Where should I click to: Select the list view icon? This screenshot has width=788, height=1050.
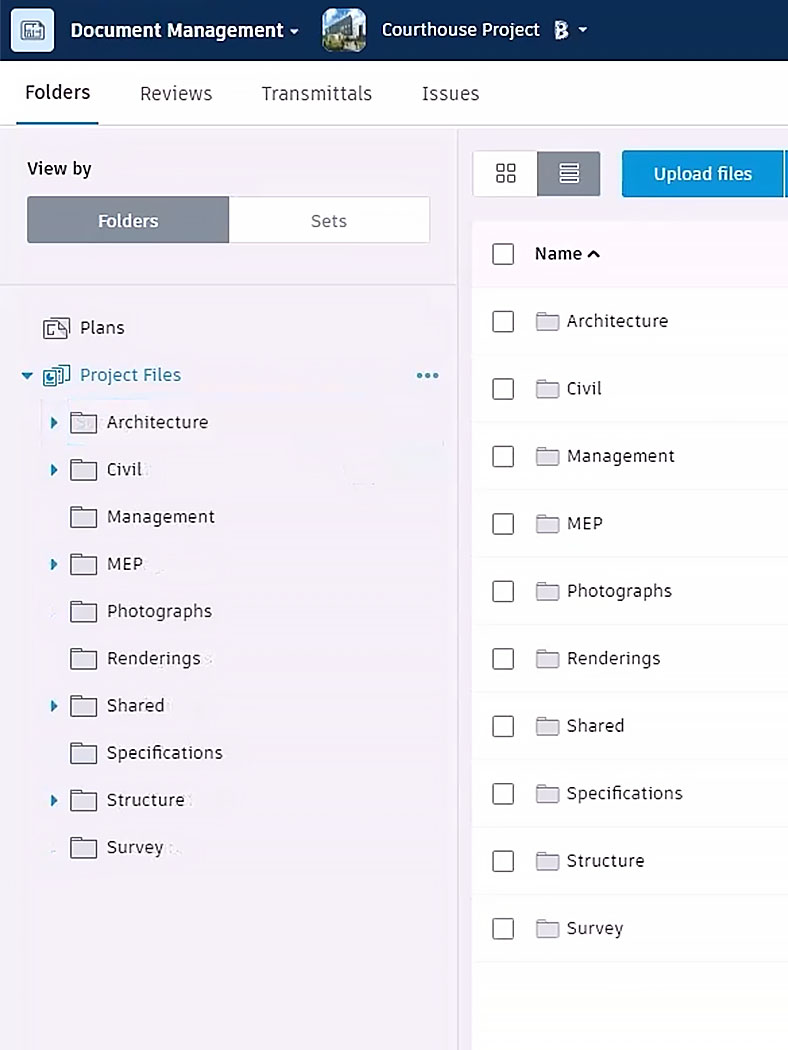[568, 173]
